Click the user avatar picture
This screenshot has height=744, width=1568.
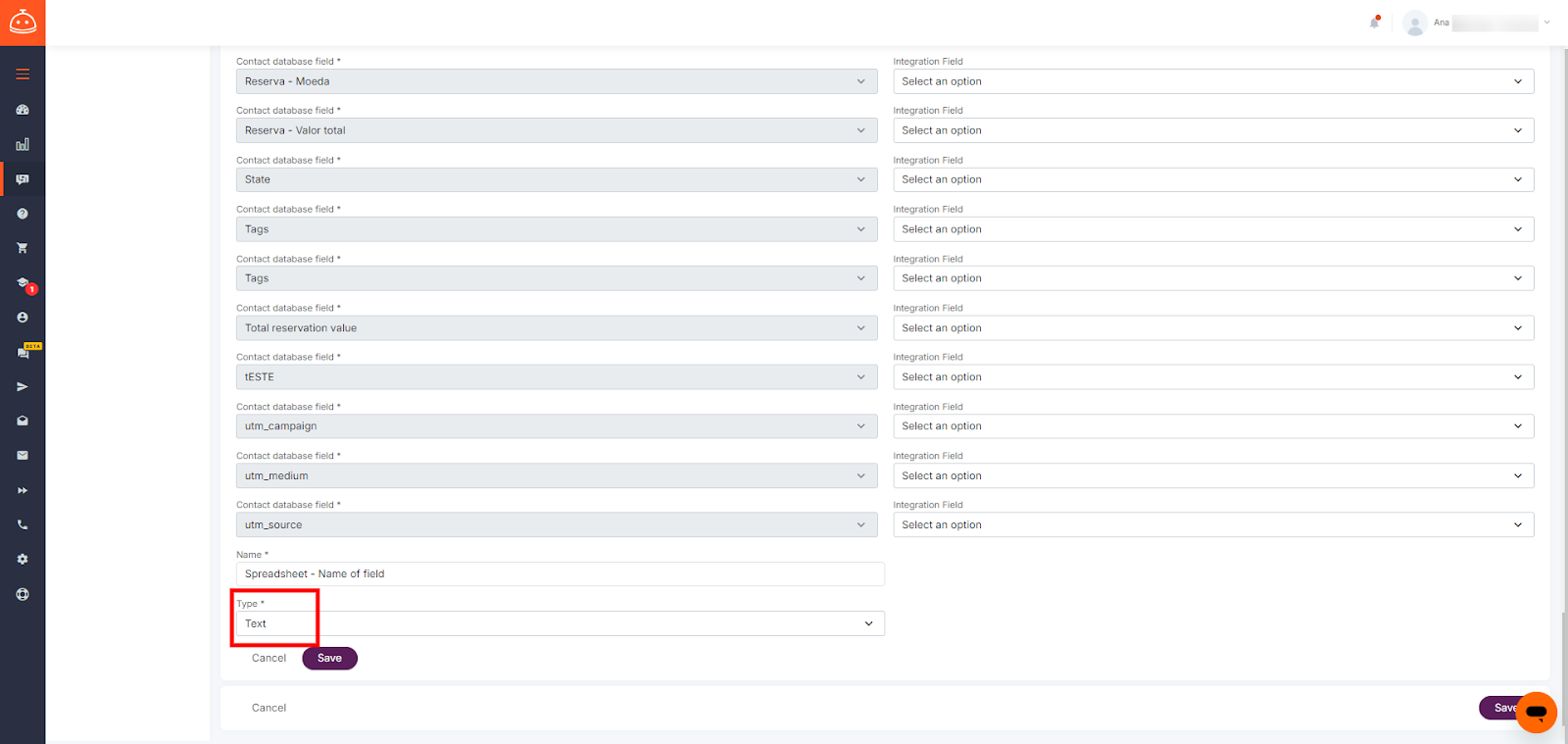(x=1414, y=23)
